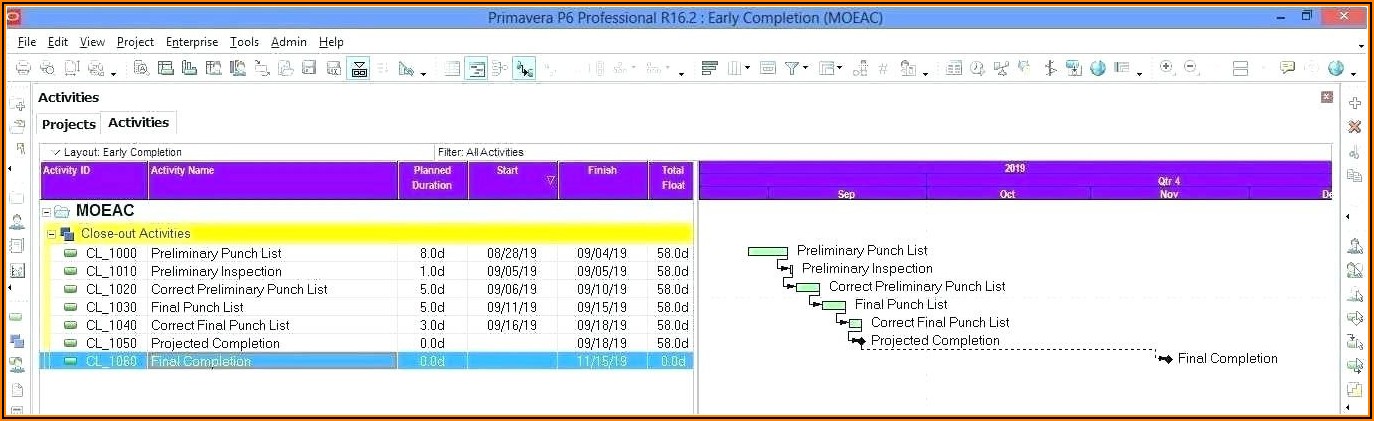The height and width of the screenshot is (421, 1374).
Task: Click the Total Float column header
Action: [673, 177]
